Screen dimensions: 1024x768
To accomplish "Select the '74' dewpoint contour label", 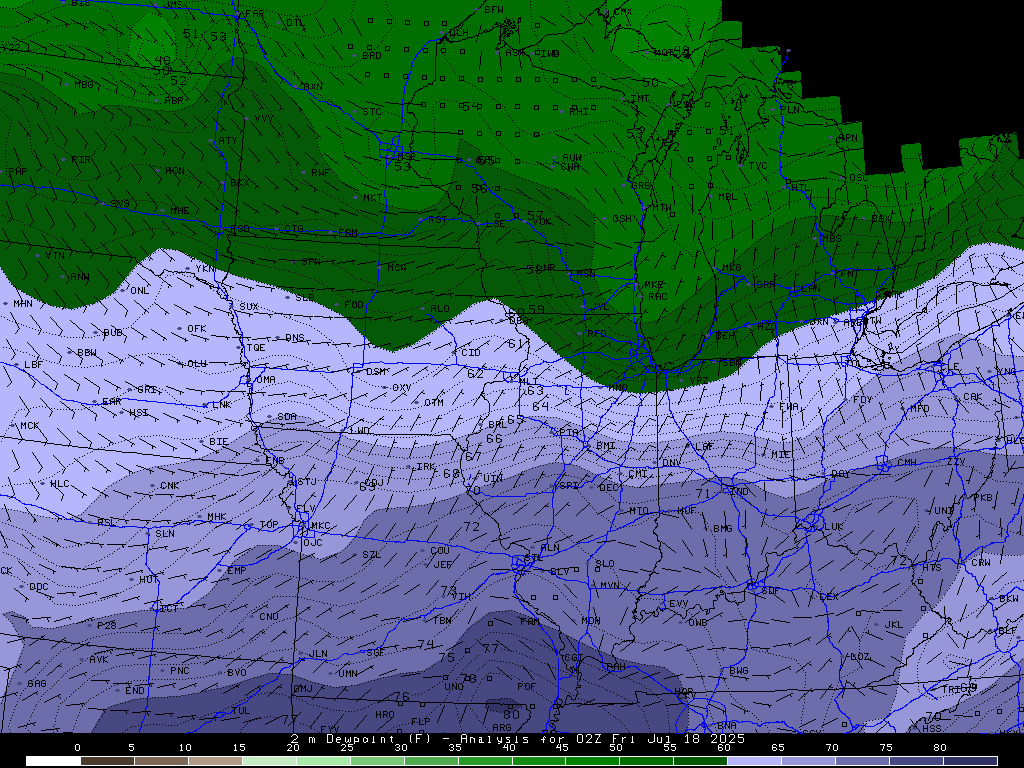I will (426, 645).
